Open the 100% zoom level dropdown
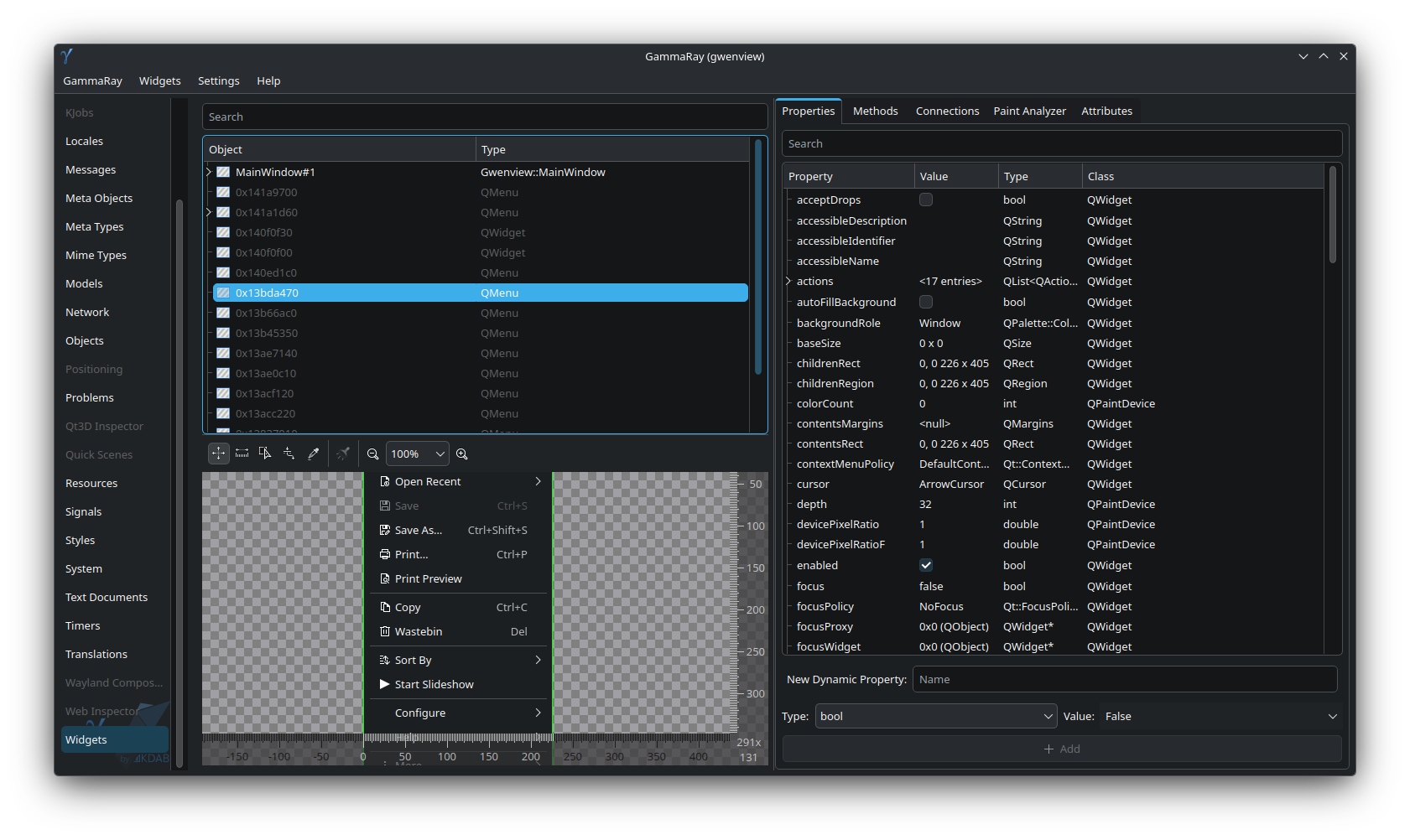Screen dimensions: 1410x840 coord(417,454)
